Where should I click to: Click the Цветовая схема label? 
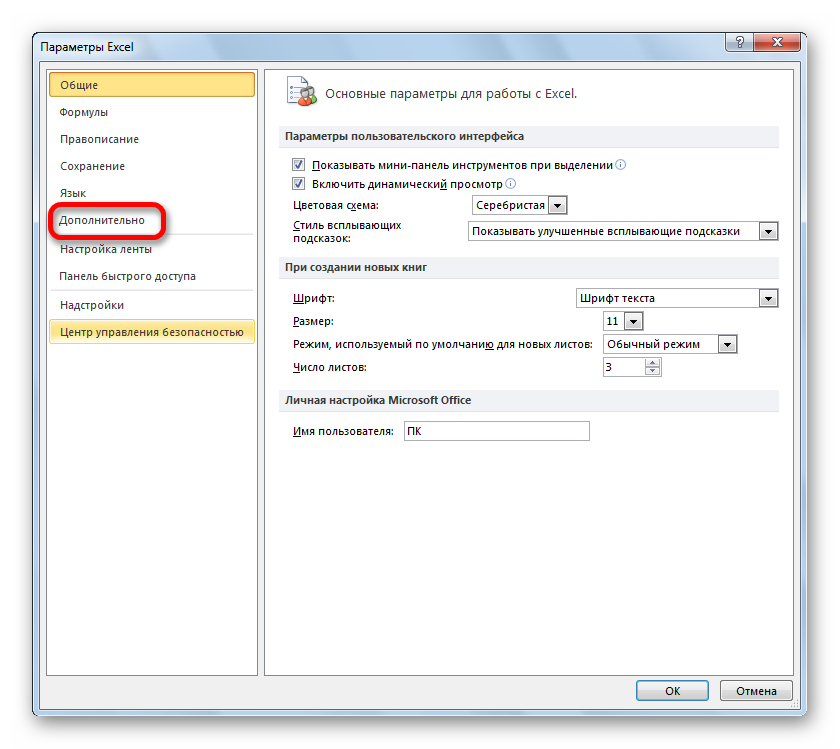coord(336,205)
